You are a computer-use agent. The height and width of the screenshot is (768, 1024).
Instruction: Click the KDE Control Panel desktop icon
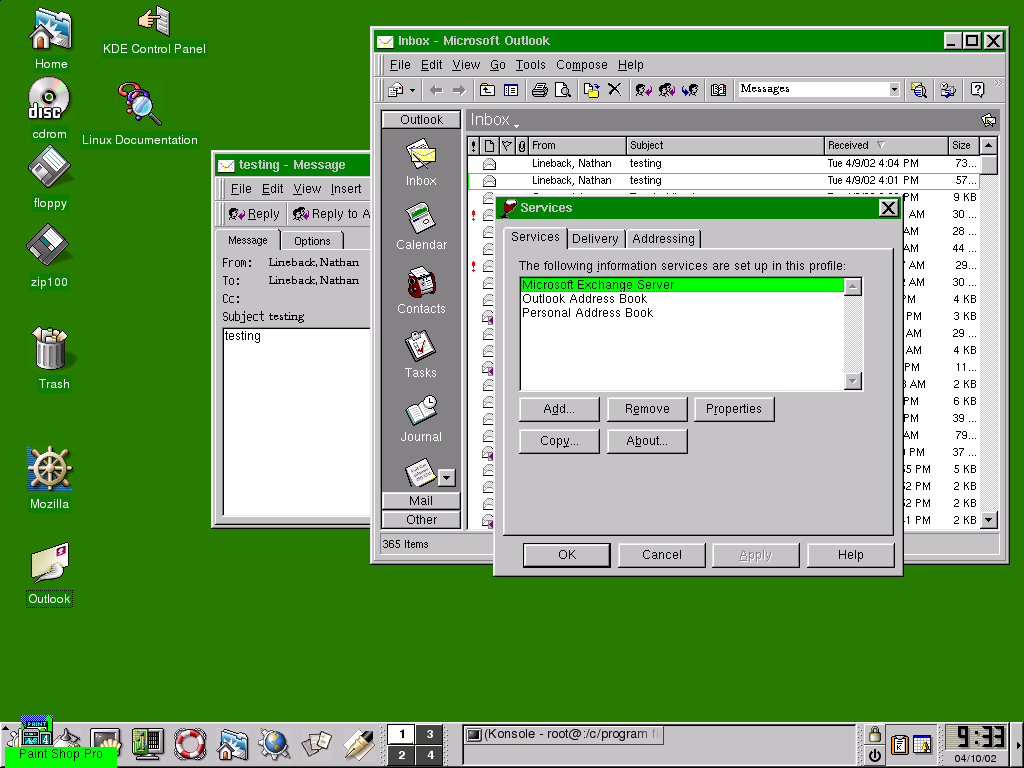pos(154,31)
